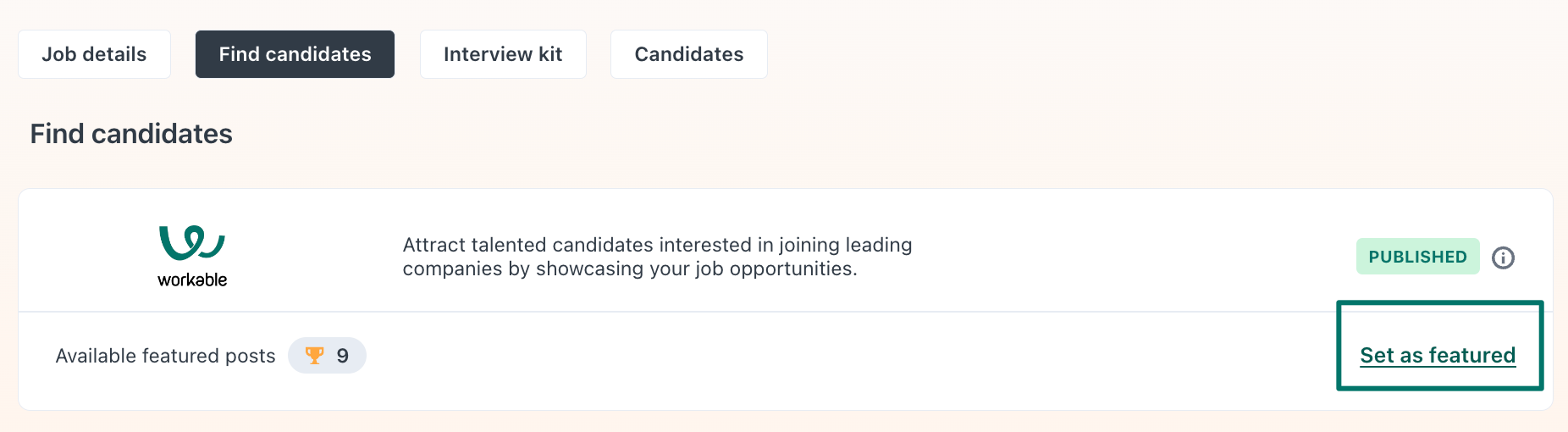Switch to the Interview kit tab
This screenshot has width=1568, height=432.
pos(503,54)
